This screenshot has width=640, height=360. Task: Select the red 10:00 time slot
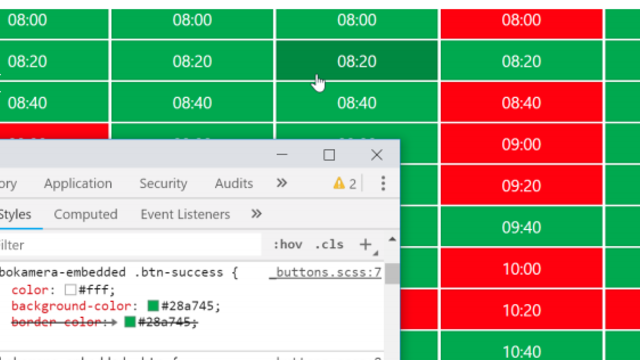pos(522,268)
